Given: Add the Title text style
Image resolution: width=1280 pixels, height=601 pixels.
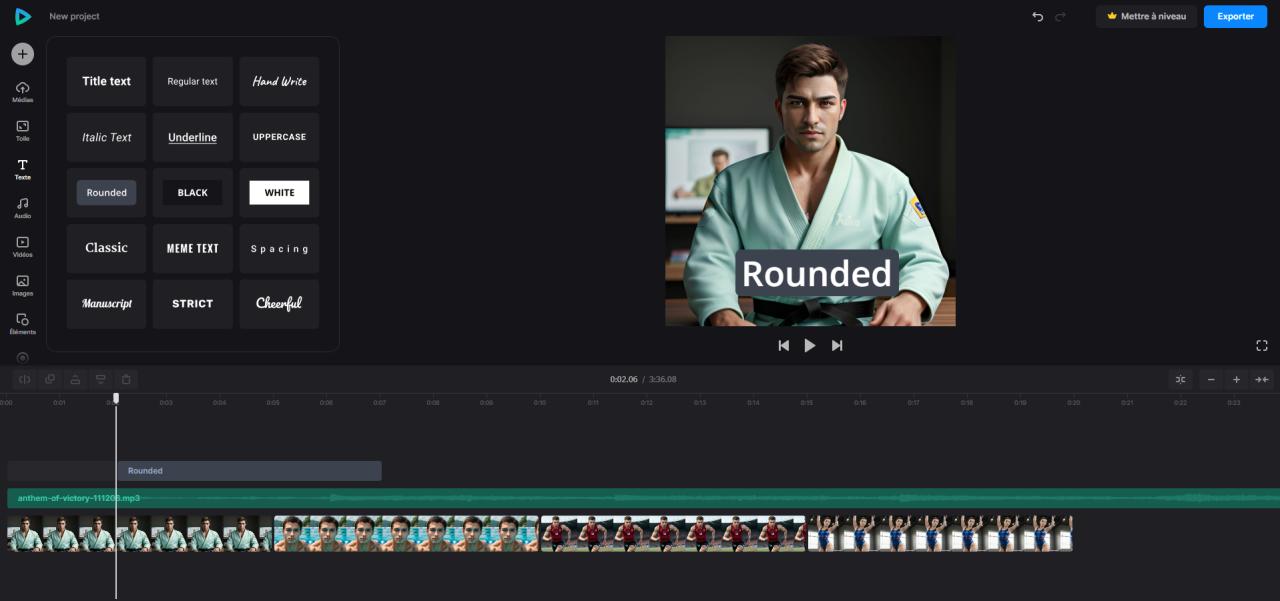Looking at the screenshot, I should [106, 81].
